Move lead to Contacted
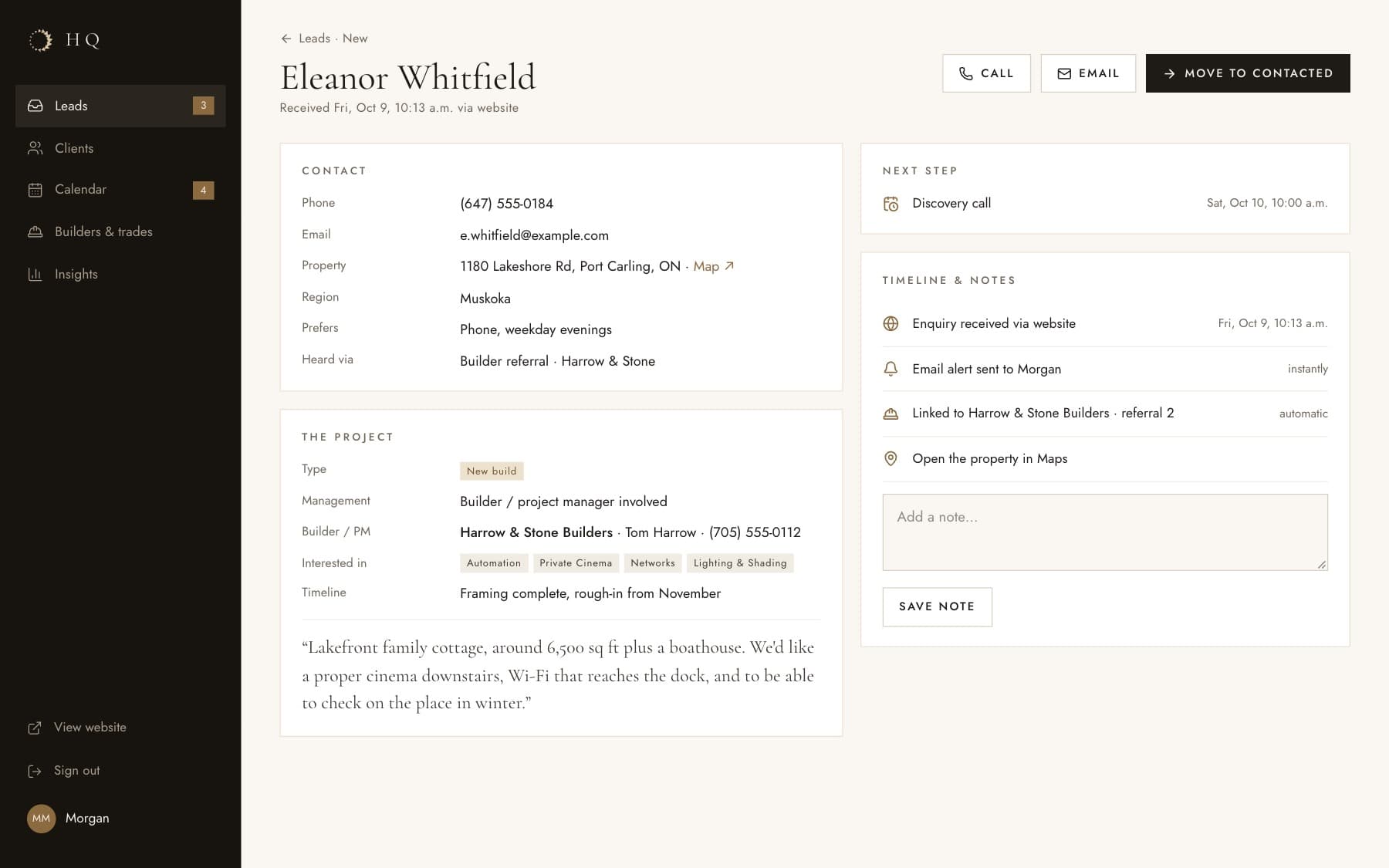 pyautogui.click(x=1248, y=73)
